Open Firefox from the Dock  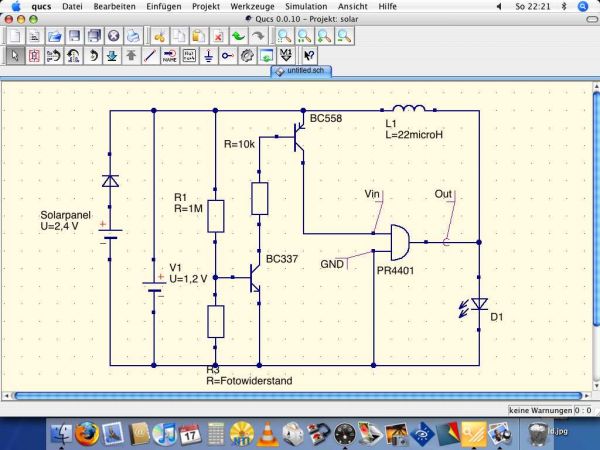(x=85, y=433)
